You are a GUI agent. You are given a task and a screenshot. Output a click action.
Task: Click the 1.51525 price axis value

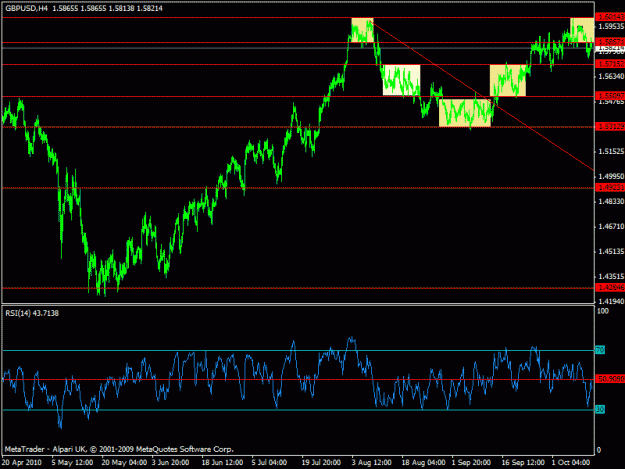pyautogui.click(x=611, y=151)
